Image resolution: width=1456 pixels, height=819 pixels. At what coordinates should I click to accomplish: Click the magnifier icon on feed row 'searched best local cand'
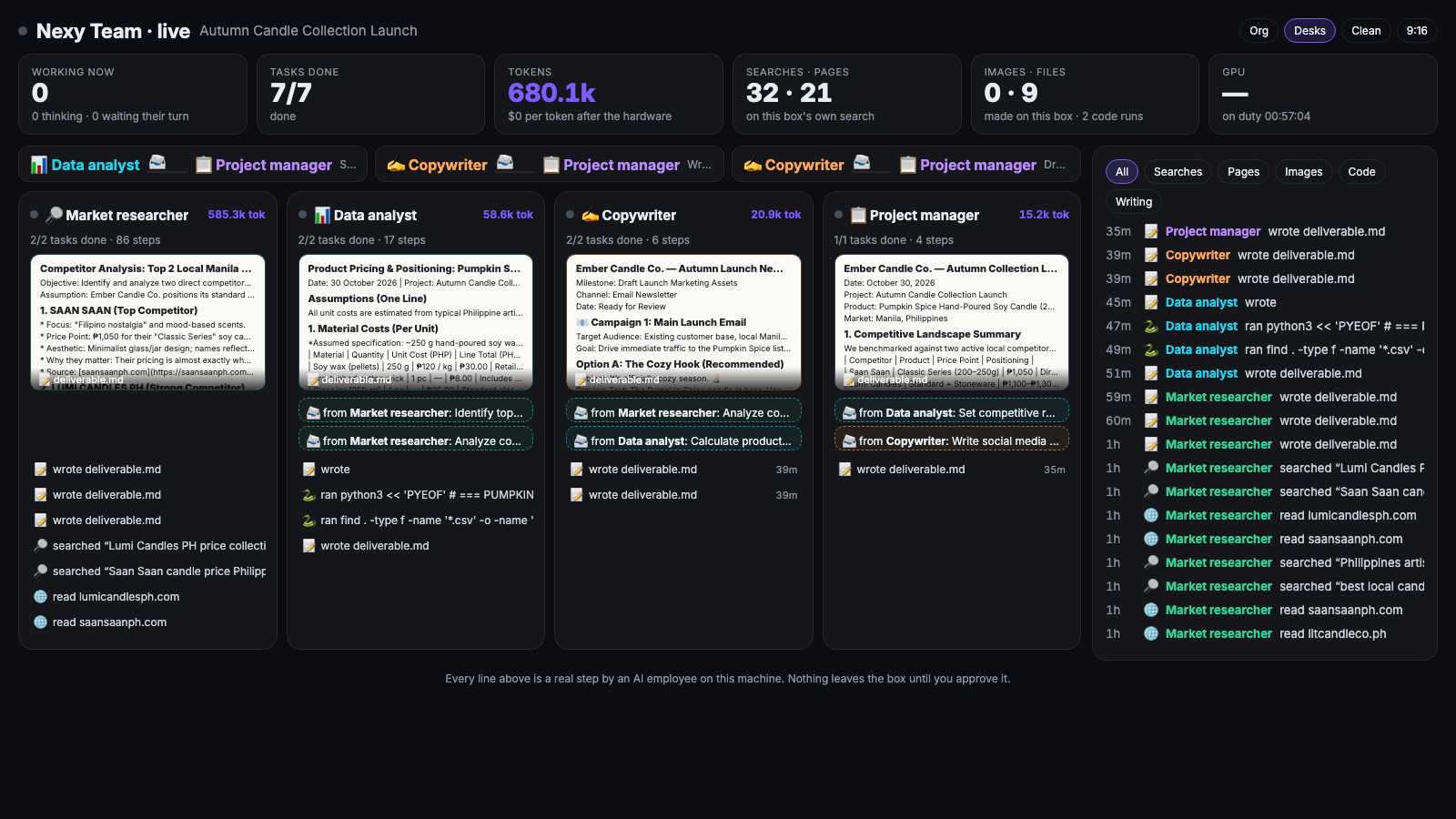click(x=1151, y=586)
